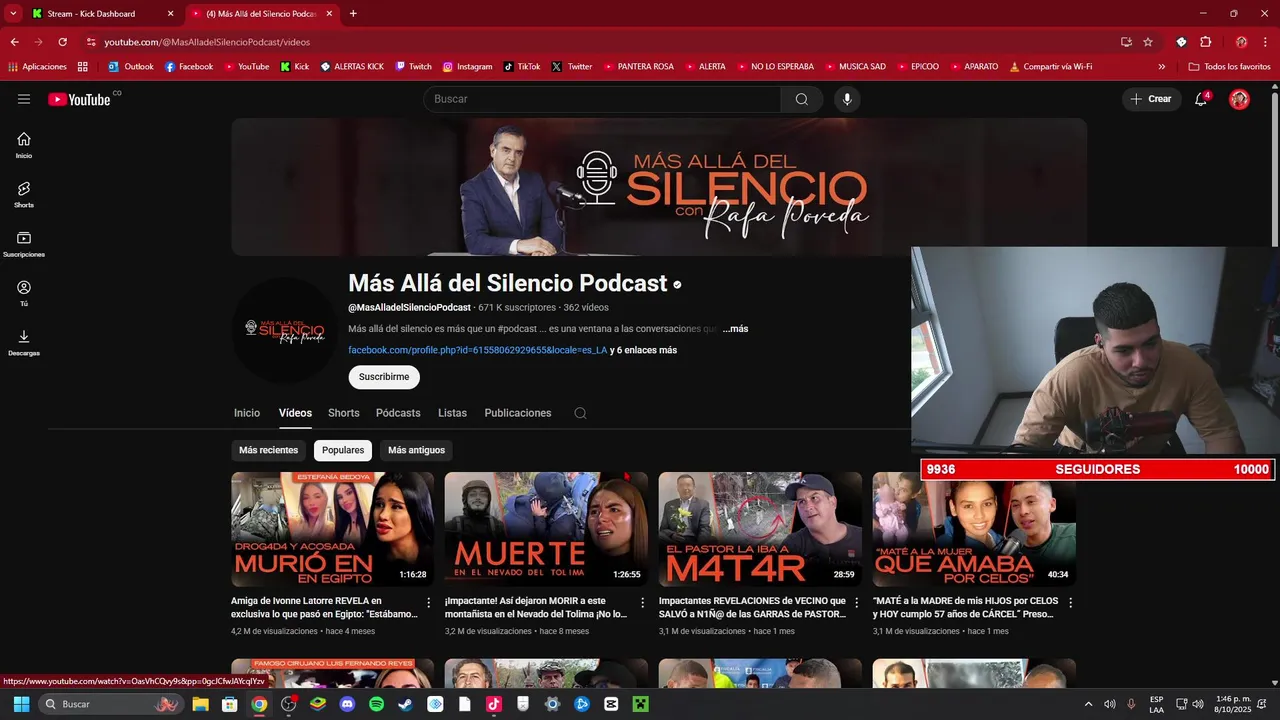Start voice search with the microphone

pyautogui.click(x=847, y=99)
